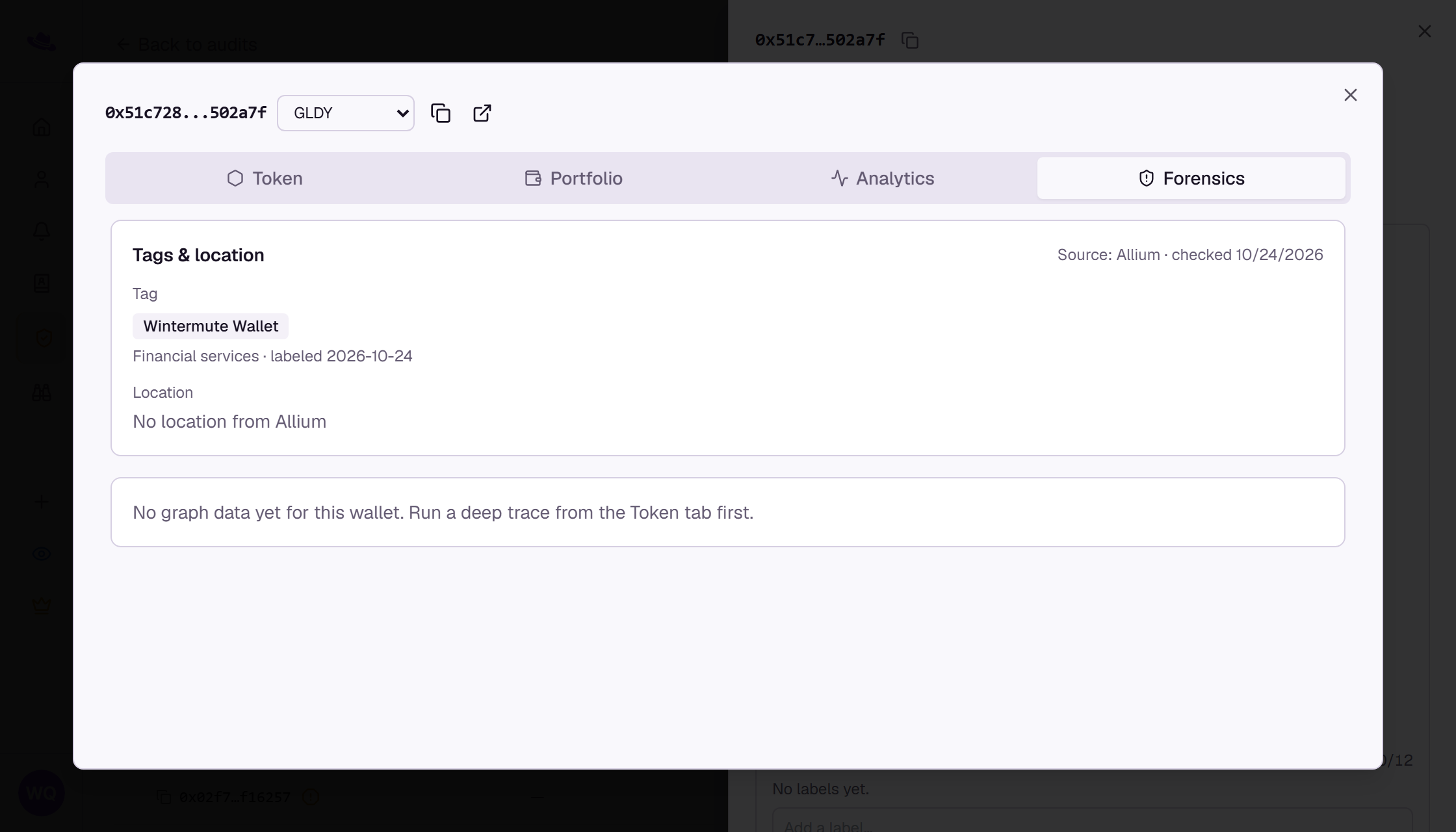Image resolution: width=1456 pixels, height=832 pixels.
Task: Open Home icon in background sidebar
Action: tap(42, 127)
